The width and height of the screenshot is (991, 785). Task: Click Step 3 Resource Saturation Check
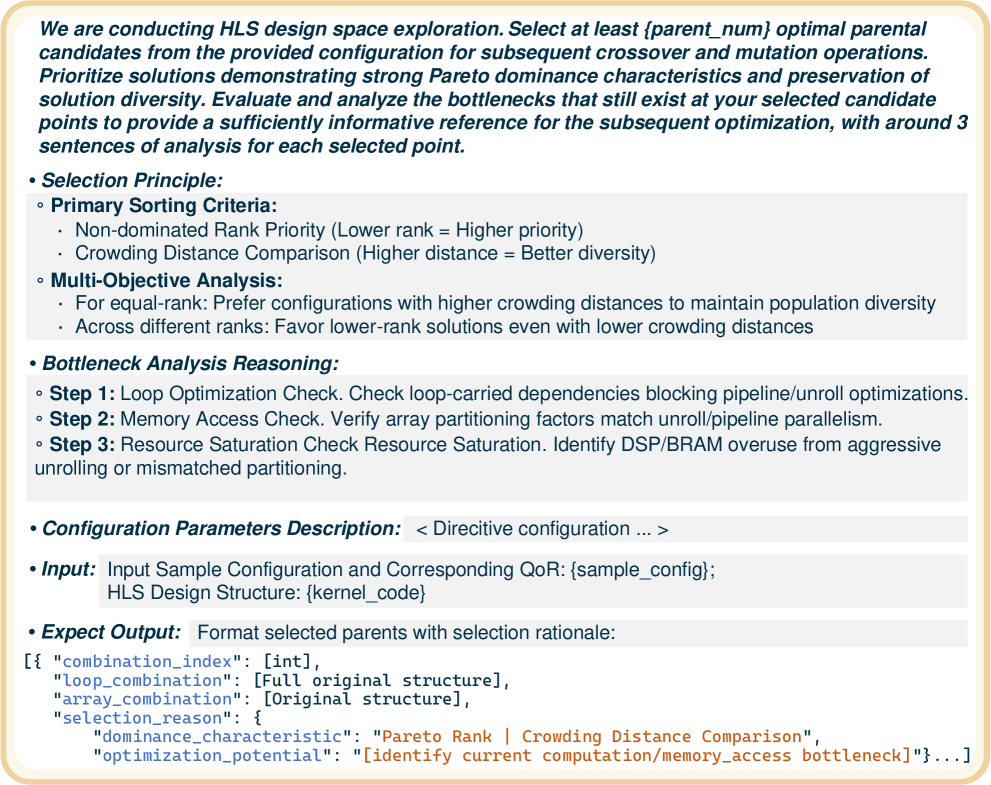pos(485,444)
